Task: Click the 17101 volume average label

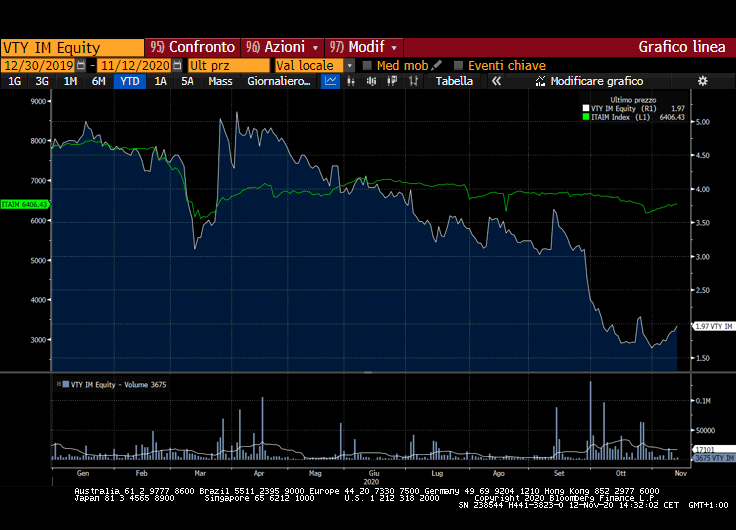Action: coord(714,450)
